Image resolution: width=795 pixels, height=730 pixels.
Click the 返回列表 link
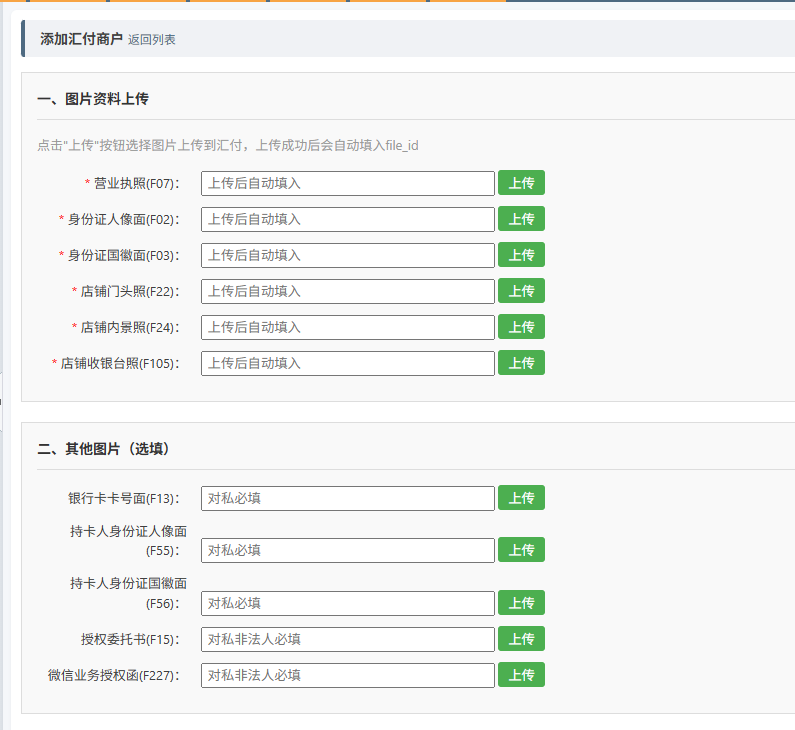151,40
